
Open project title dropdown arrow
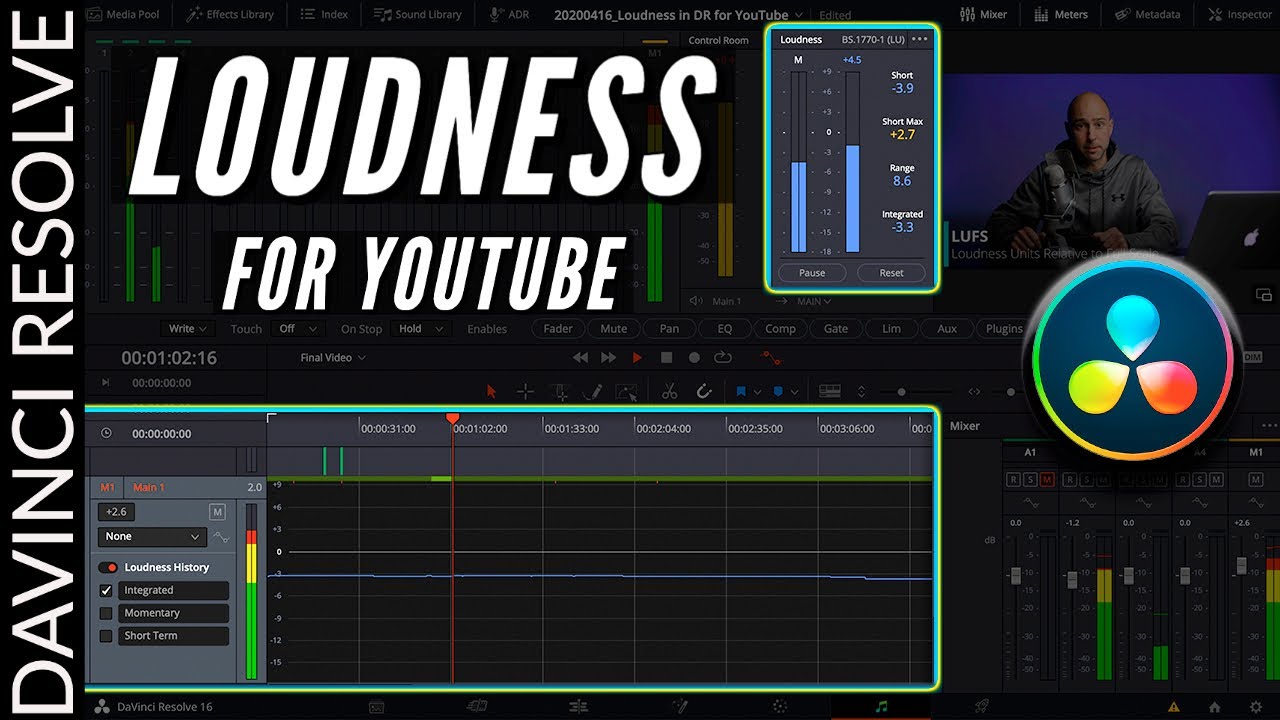[798, 15]
